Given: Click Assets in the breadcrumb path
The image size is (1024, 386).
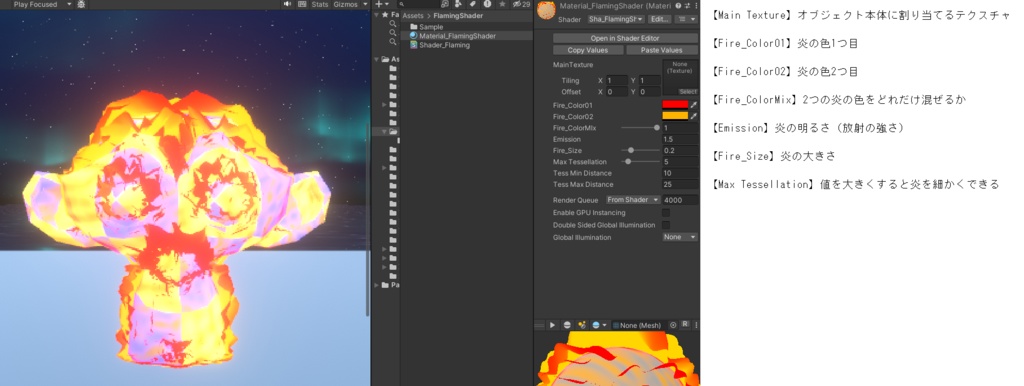Looking at the screenshot, I should pyautogui.click(x=413, y=15).
